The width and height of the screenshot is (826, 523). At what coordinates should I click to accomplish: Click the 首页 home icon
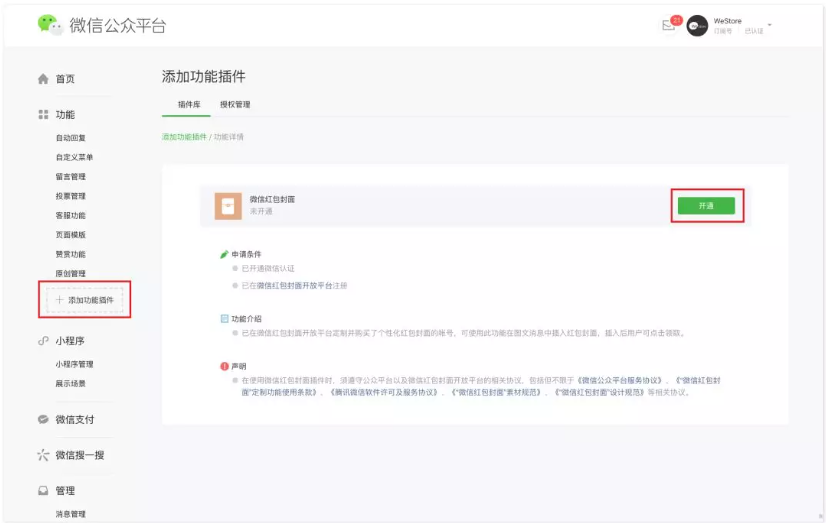click(x=43, y=79)
